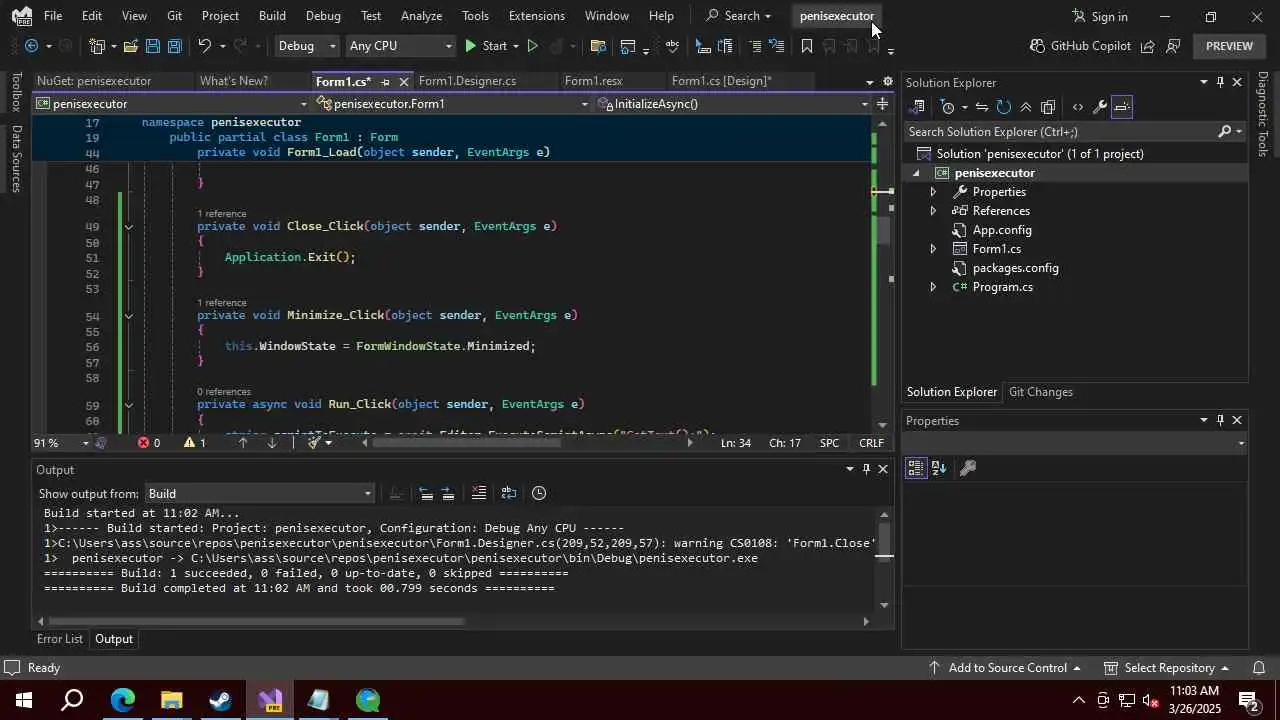The width and height of the screenshot is (1280, 720).
Task: Click Sign in link
Action: pyautogui.click(x=1100, y=16)
